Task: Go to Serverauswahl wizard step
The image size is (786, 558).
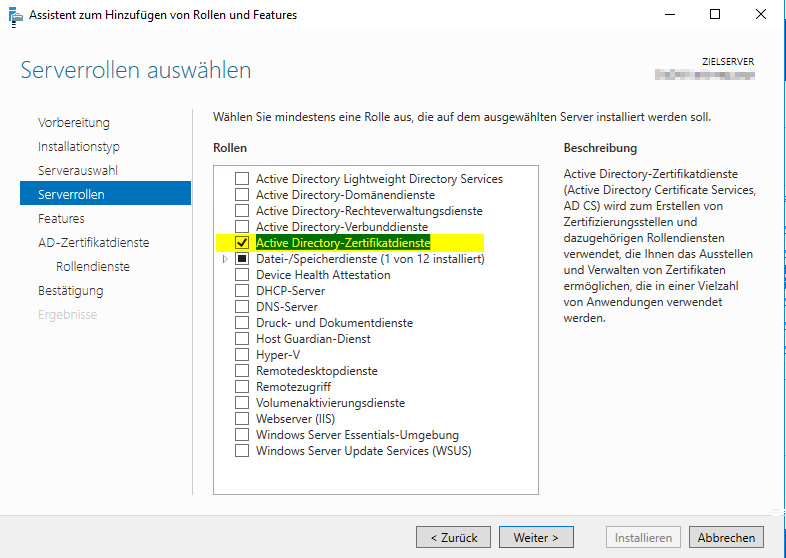Action: click(x=78, y=170)
